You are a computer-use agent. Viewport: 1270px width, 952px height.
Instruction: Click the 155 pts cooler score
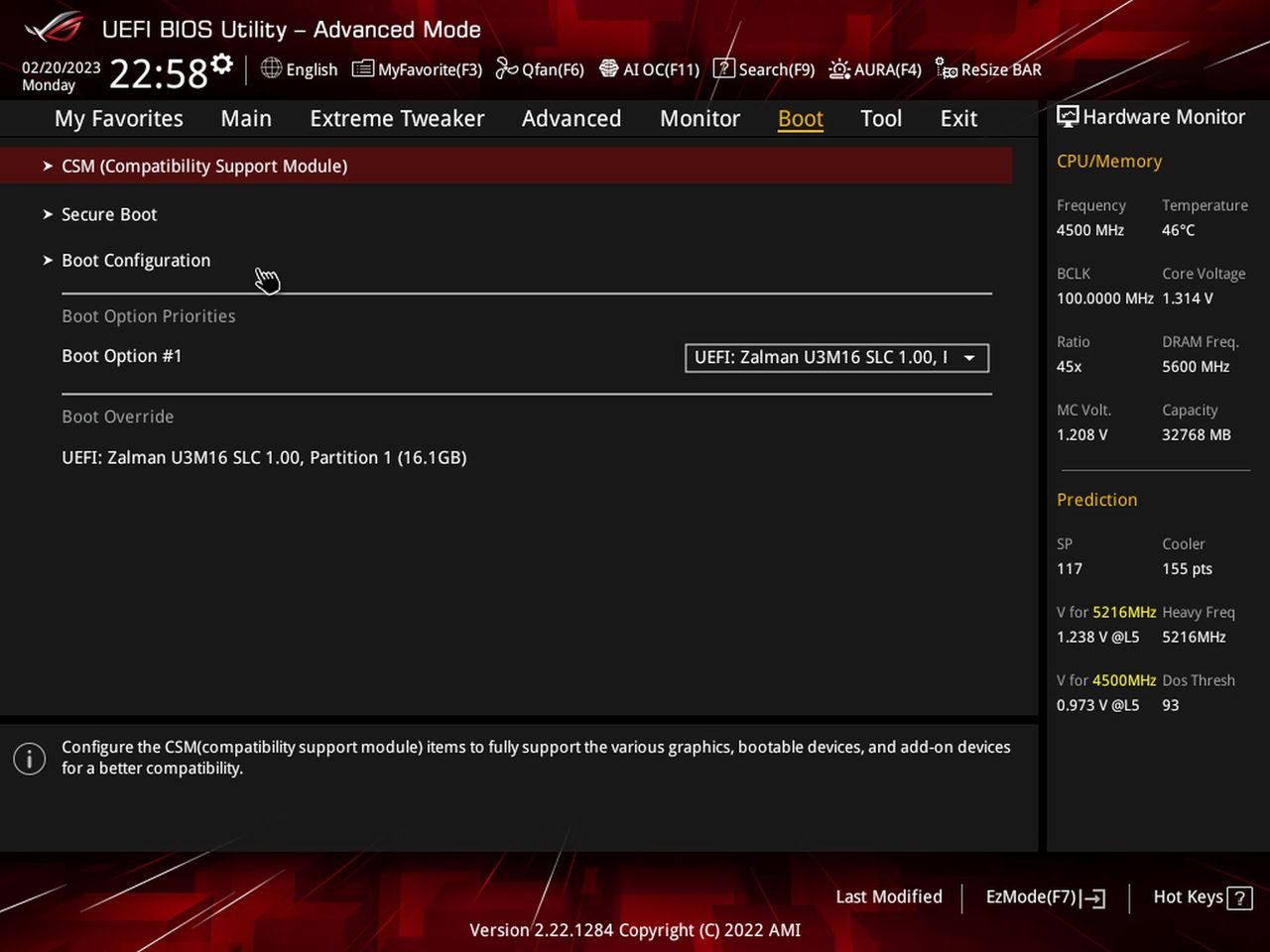point(1188,569)
